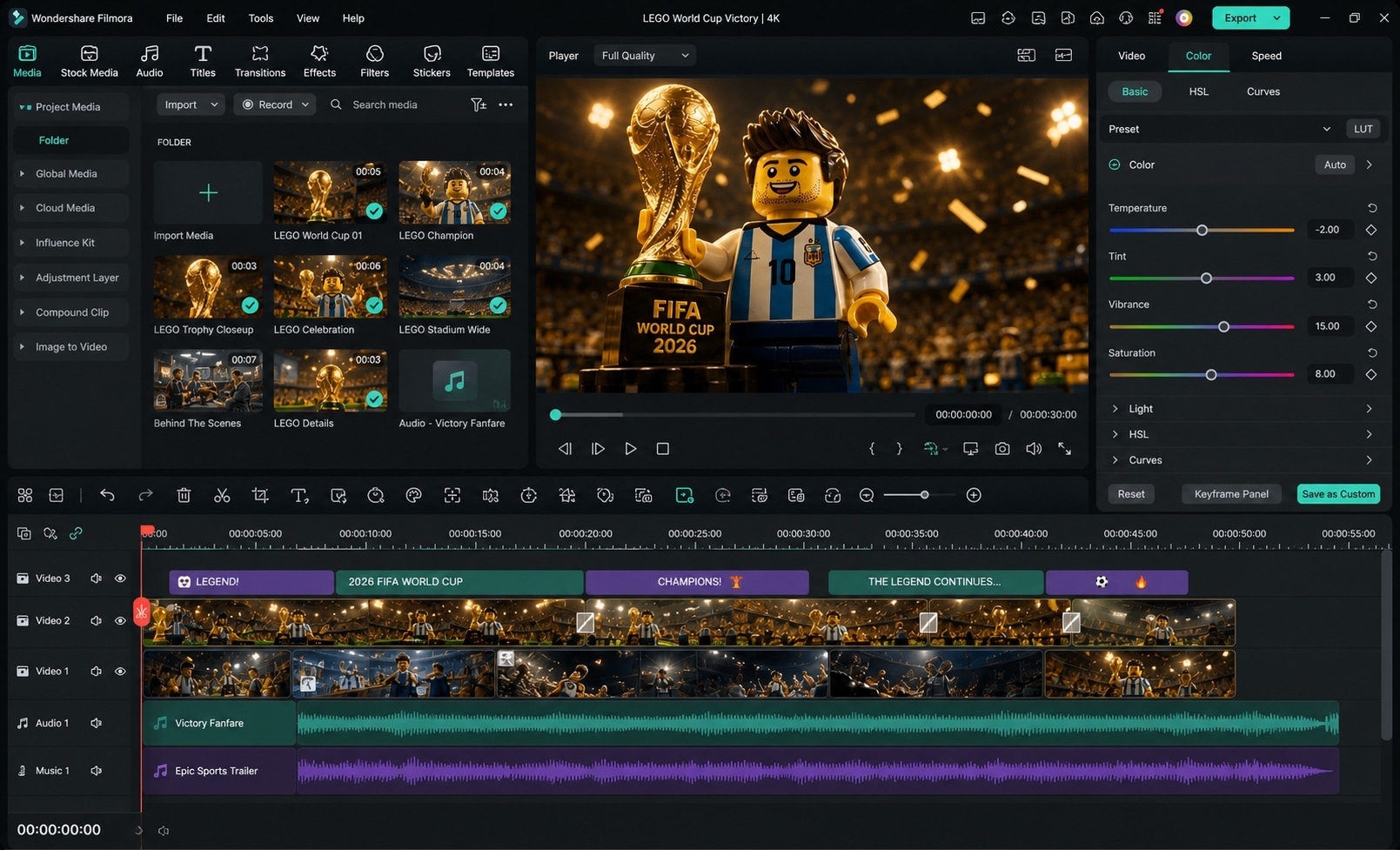Open the Tools menu
The height and width of the screenshot is (850, 1400).
pos(260,18)
